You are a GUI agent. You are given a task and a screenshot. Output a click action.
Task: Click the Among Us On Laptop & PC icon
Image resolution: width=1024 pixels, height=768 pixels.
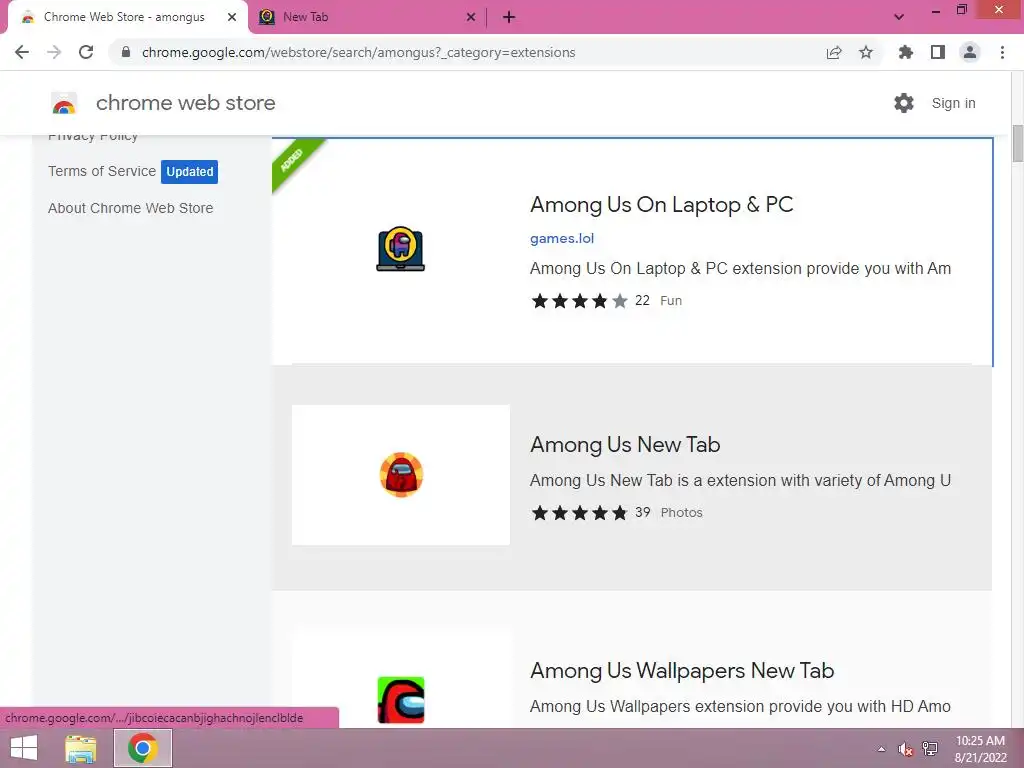[x=400, y=249]
